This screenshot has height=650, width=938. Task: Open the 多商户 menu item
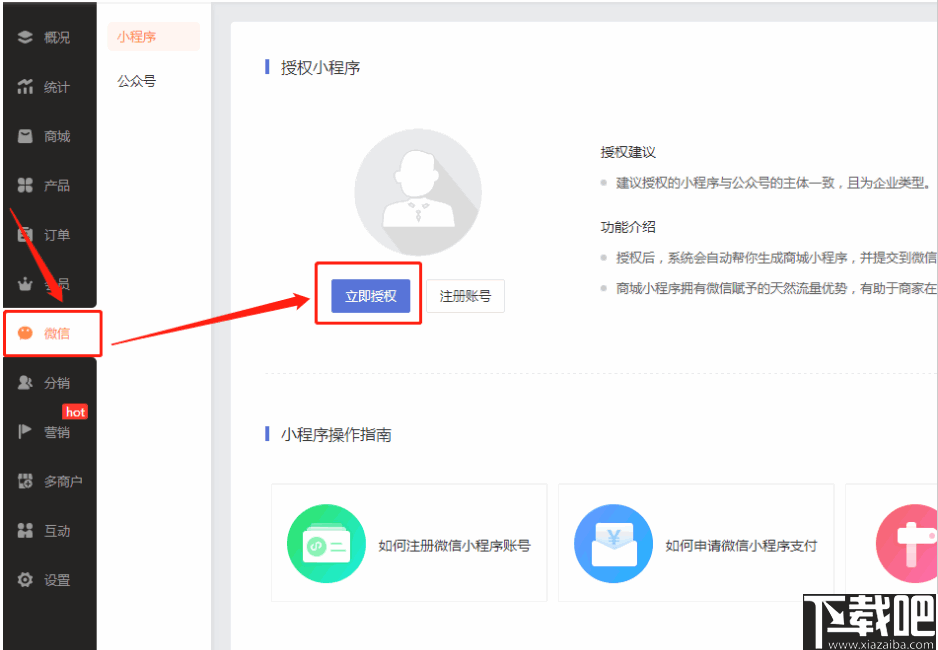(63, 481)
